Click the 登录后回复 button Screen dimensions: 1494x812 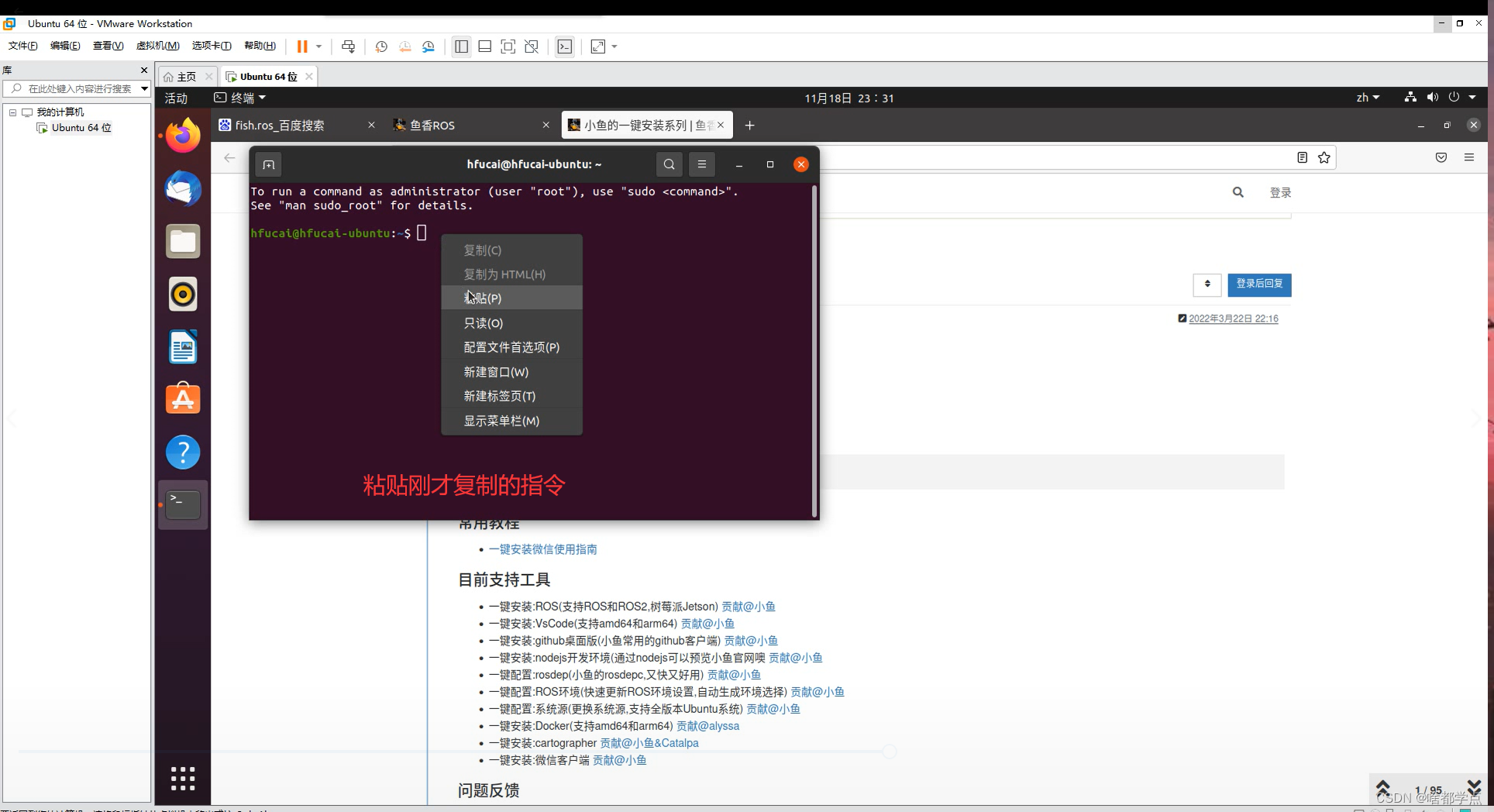(1259, 284)
